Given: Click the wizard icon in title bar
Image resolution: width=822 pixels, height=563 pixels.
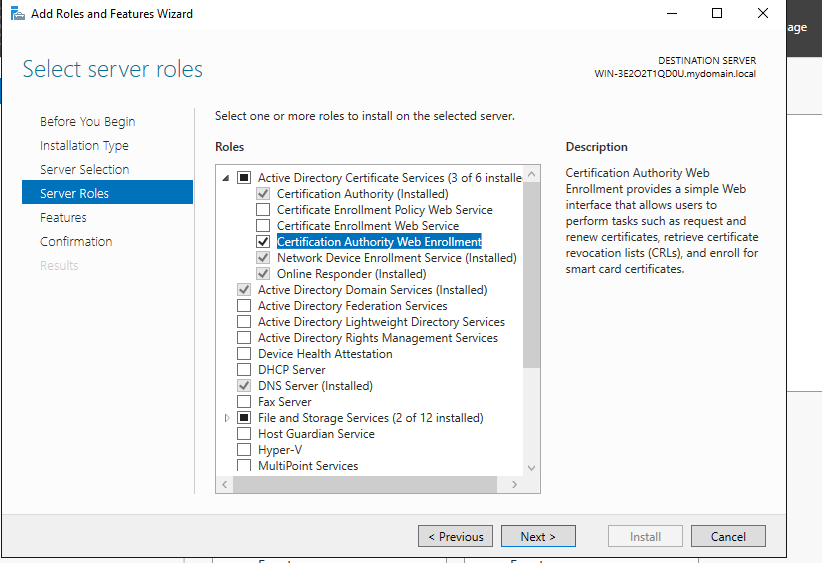Looking at the screenshot, I should 18,14.
